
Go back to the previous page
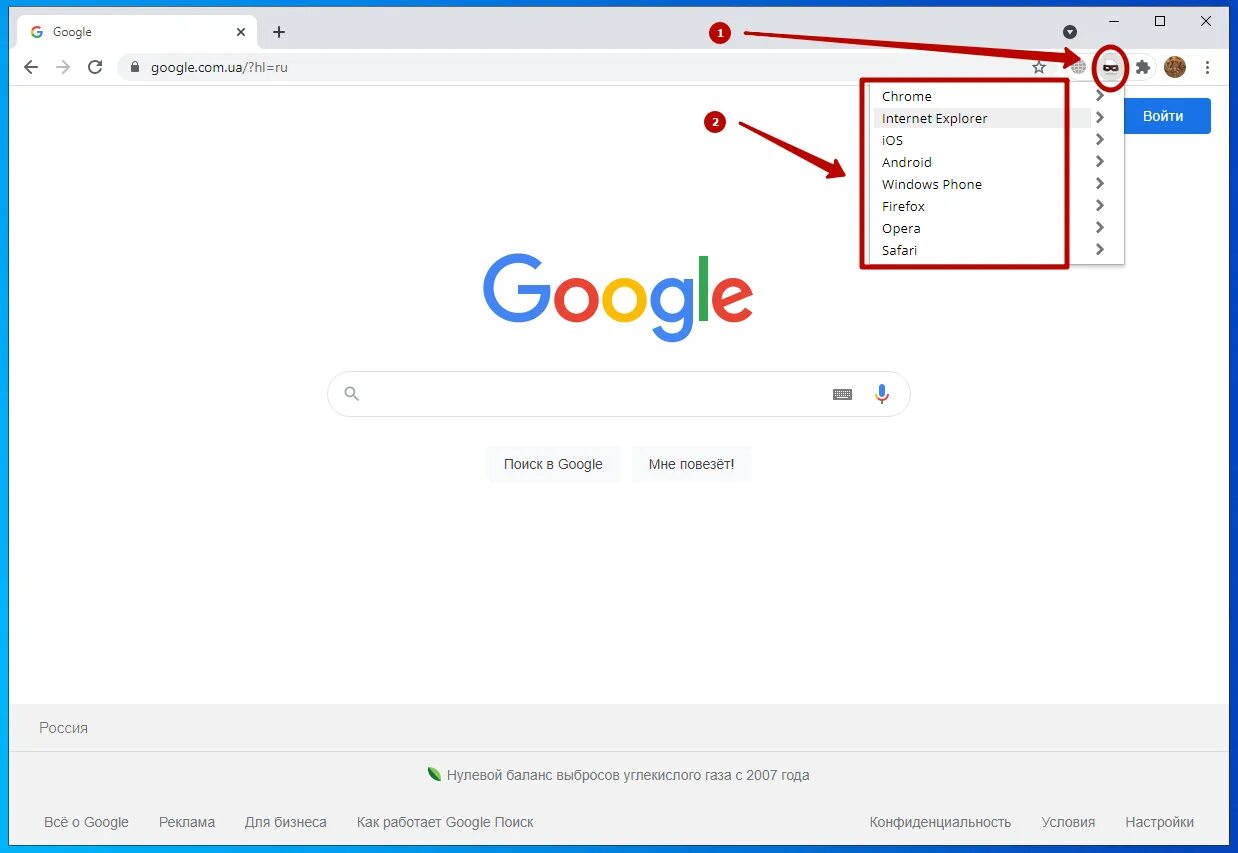click(31, 67)
